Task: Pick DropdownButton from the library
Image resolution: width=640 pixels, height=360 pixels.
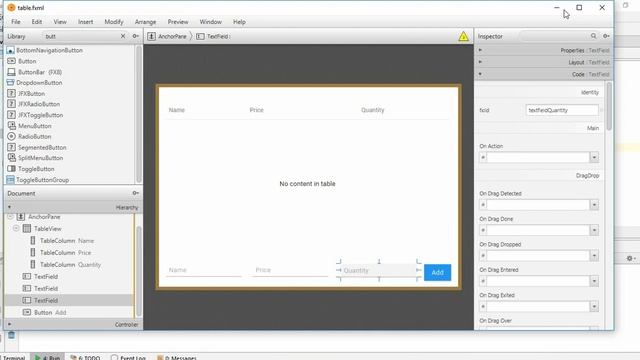Action: 39,82
